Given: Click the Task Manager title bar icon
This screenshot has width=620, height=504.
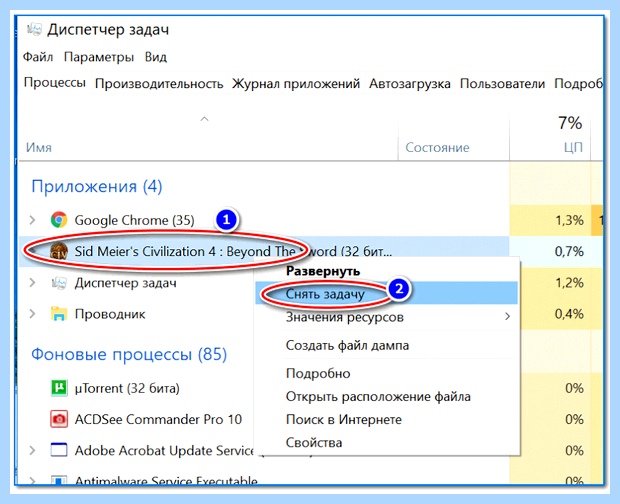Looking at the screenshot, I should point(34,30).
